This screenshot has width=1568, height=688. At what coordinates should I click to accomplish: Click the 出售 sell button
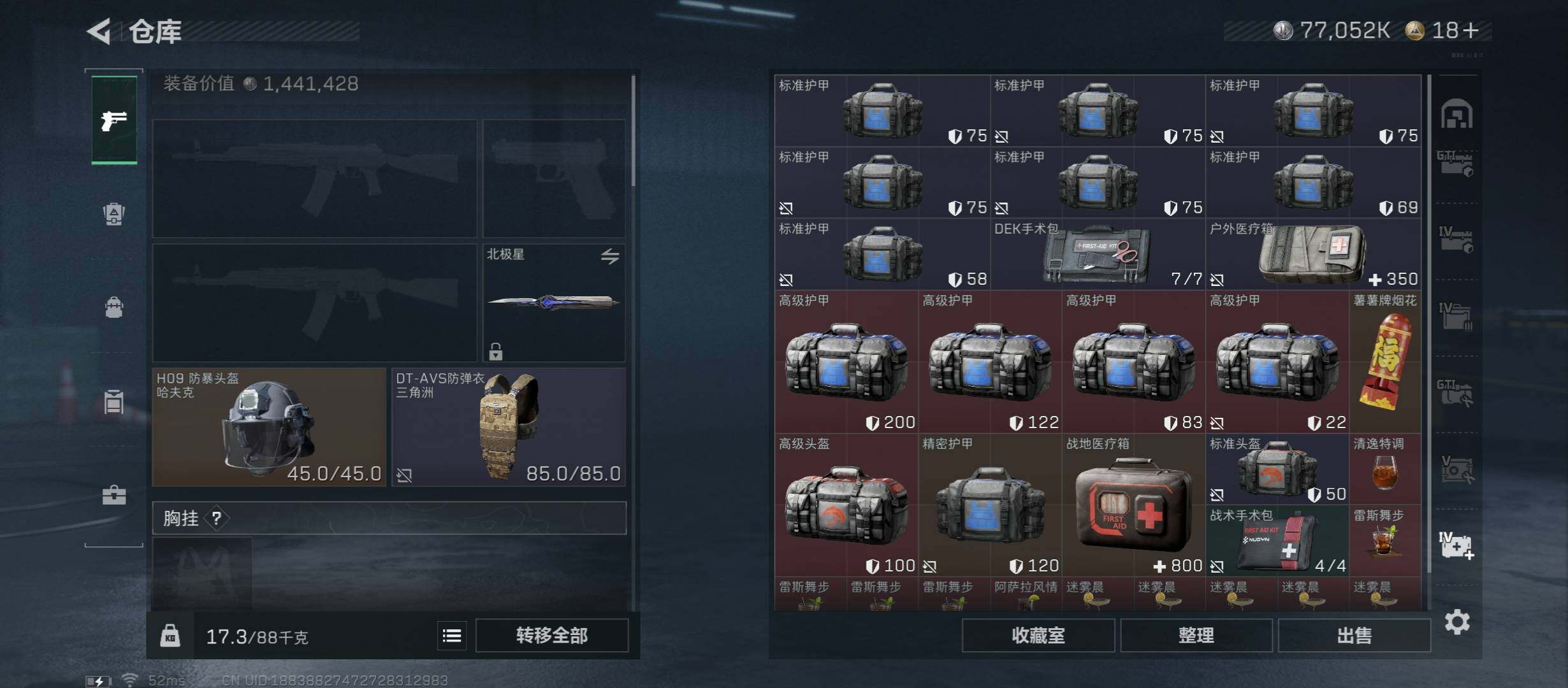(x=1354, y=635)
